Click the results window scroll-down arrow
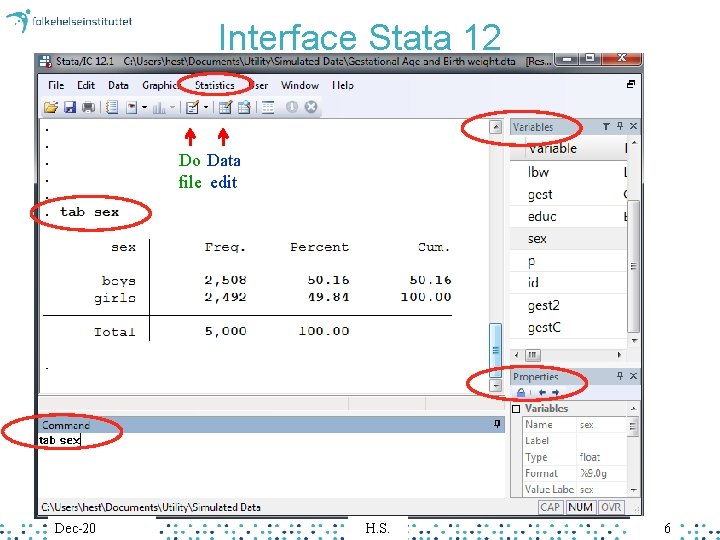Viewport: 720px width, 540px height. coord(495,385)
